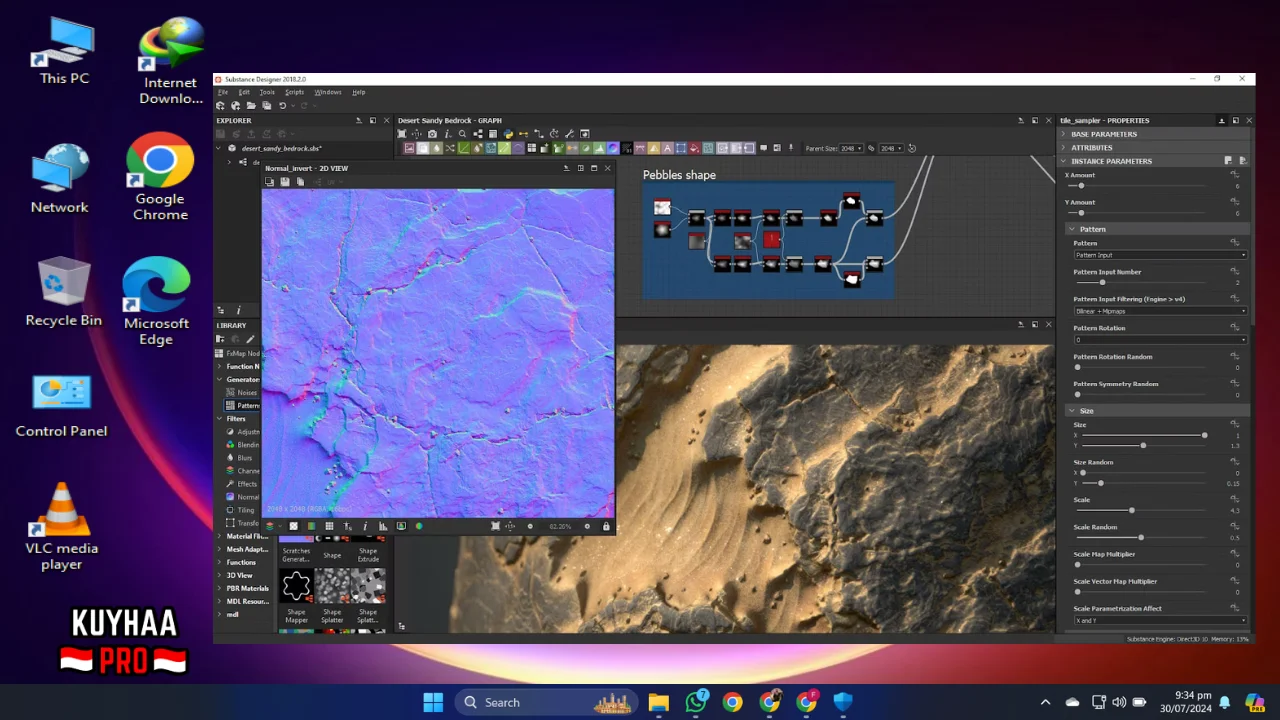The width and height of the screenshot is (1280, 720).
Task: Add a Text node with the 'A' icon
Action: pyautogui.click(x=667, y=148)
